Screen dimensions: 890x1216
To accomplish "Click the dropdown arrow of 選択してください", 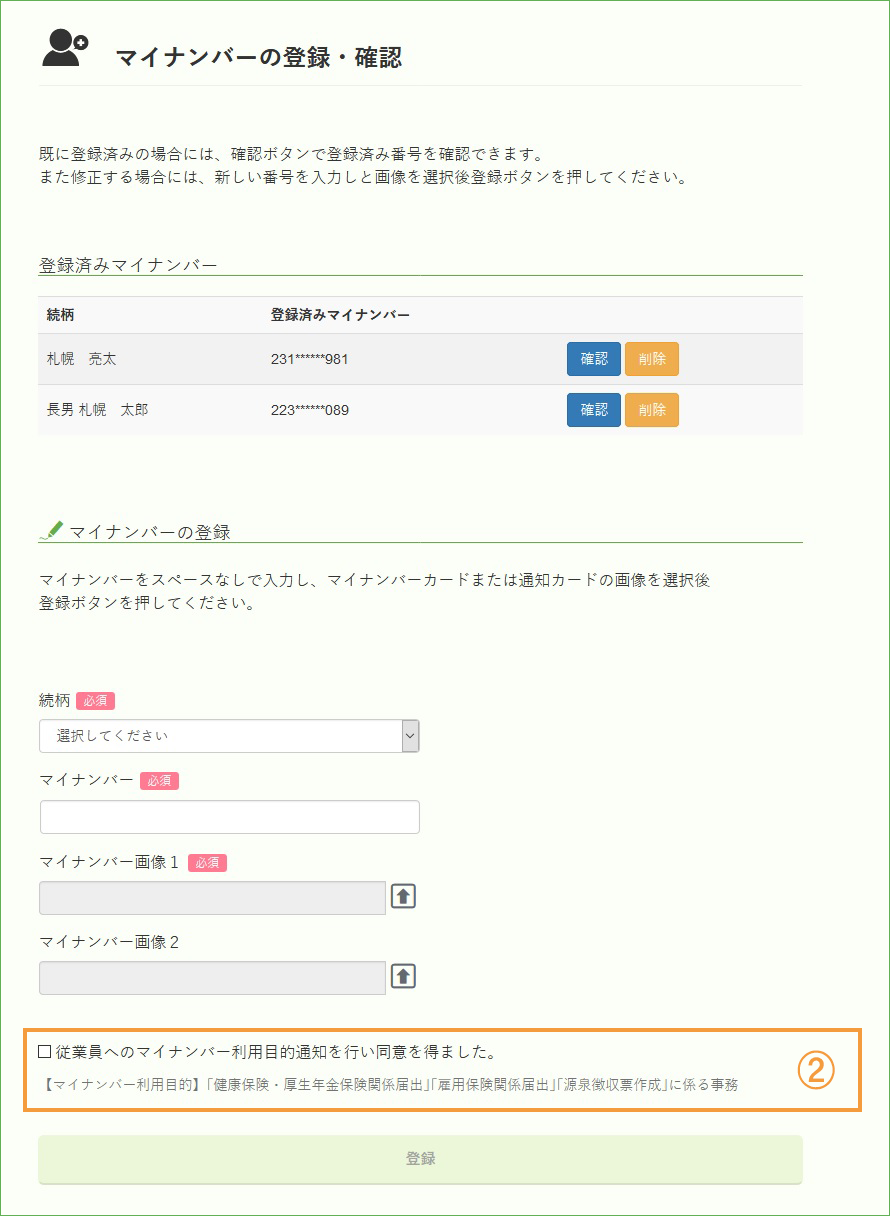I will pos(410,735).
